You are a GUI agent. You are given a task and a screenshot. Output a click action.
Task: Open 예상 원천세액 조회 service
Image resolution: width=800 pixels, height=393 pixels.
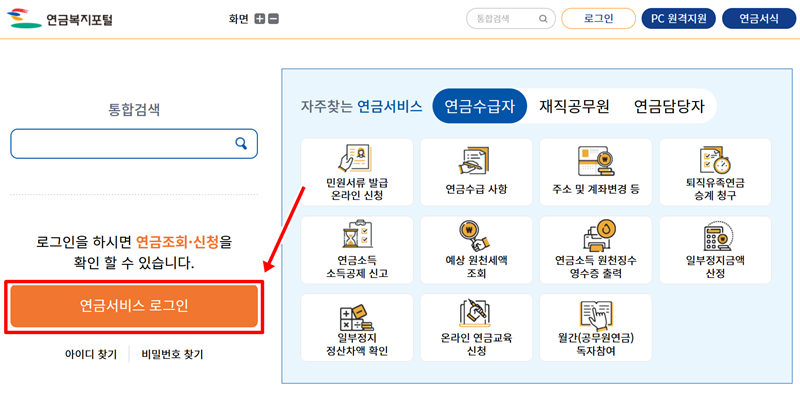[x=476, y=250]
